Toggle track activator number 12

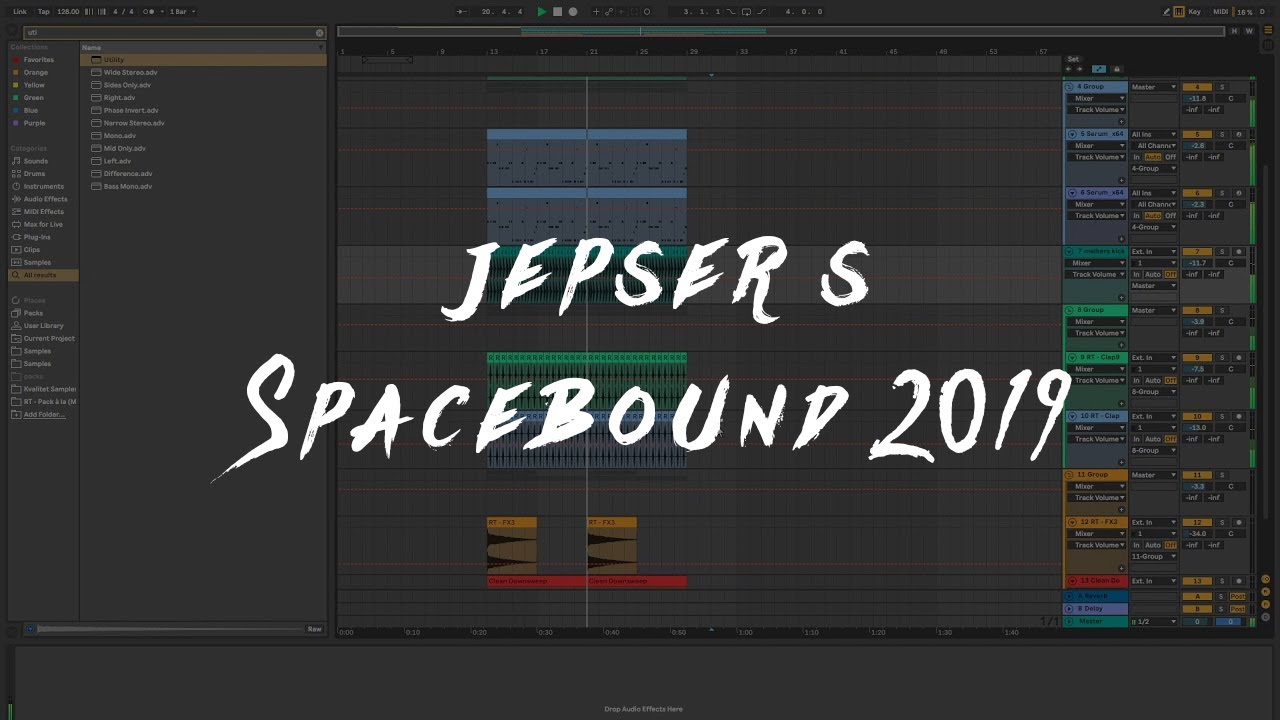1197,522
